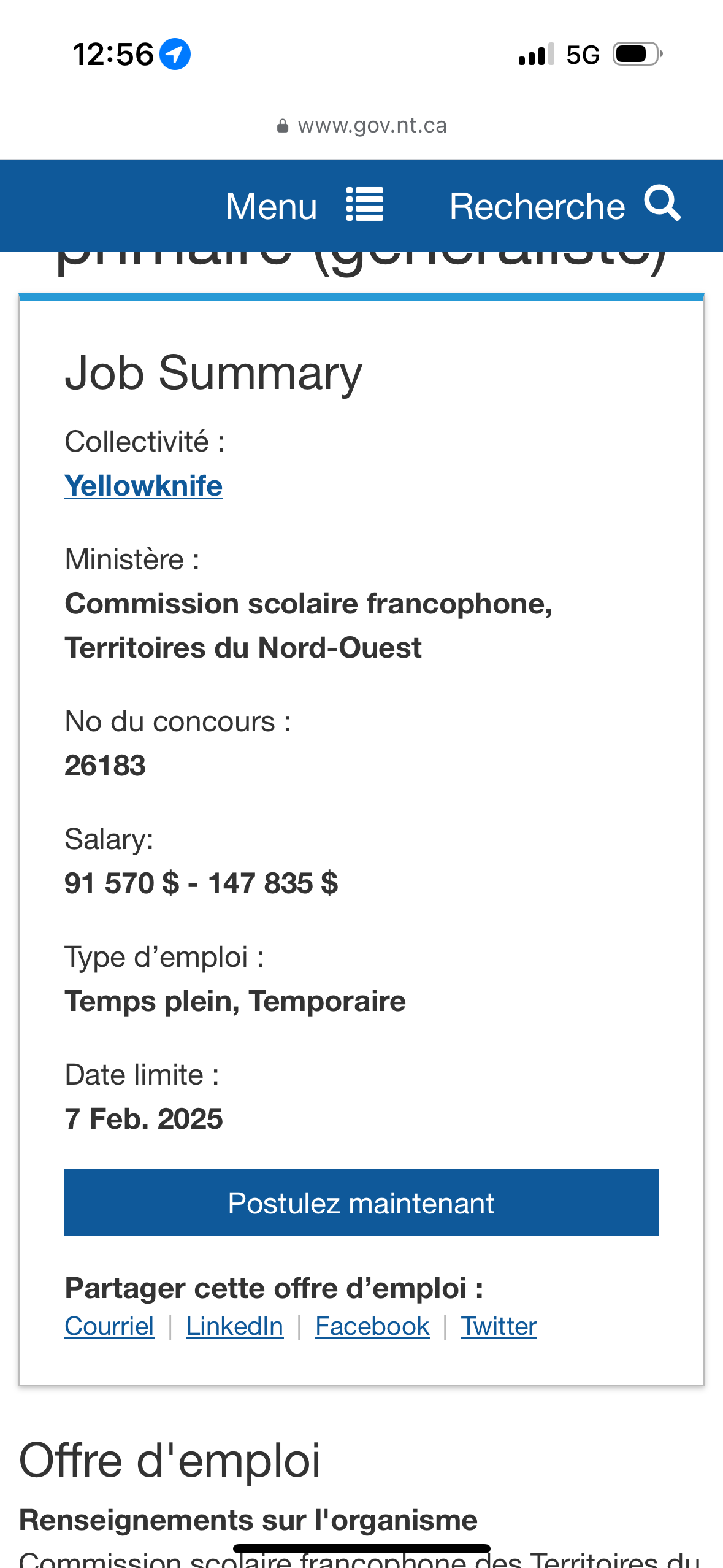Open the Menu hamburger list icon
The image size is (723, 1568).
[365, 204]
